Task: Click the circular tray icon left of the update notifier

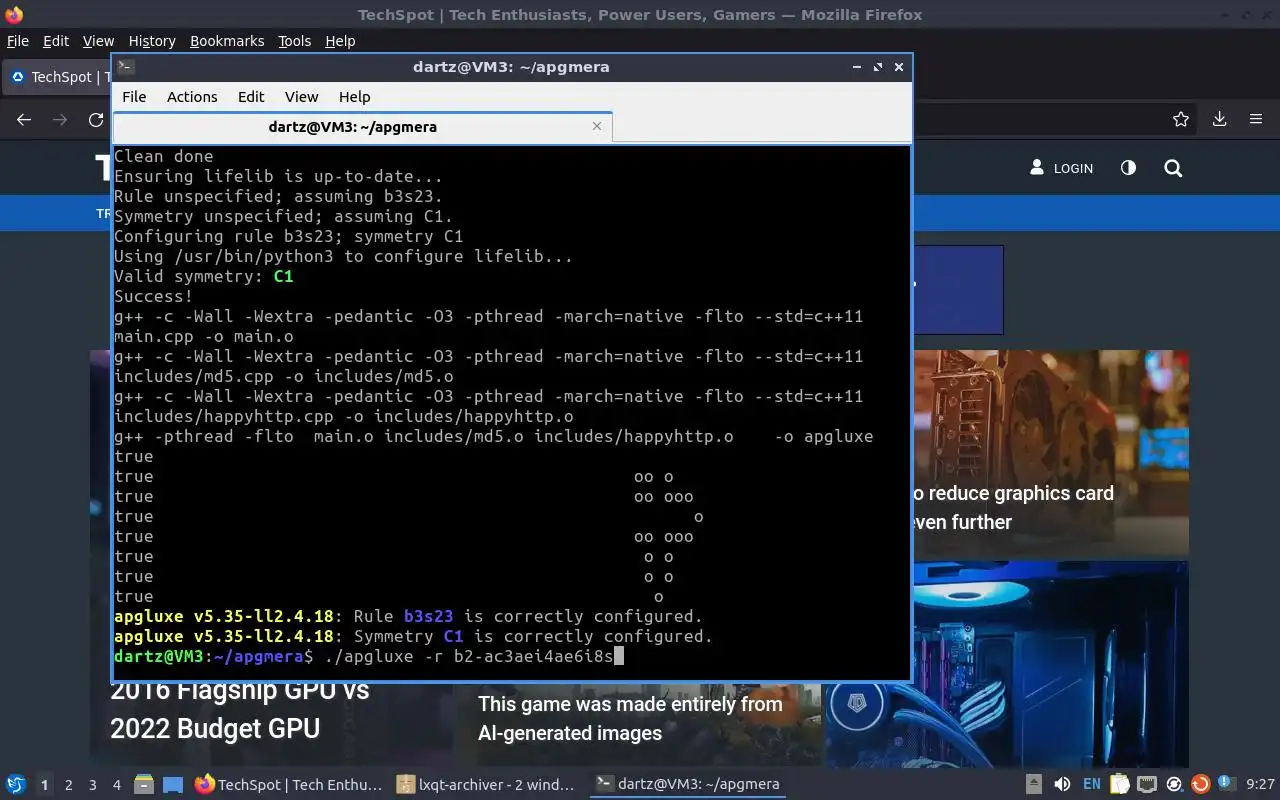Action: (1174, 785)
